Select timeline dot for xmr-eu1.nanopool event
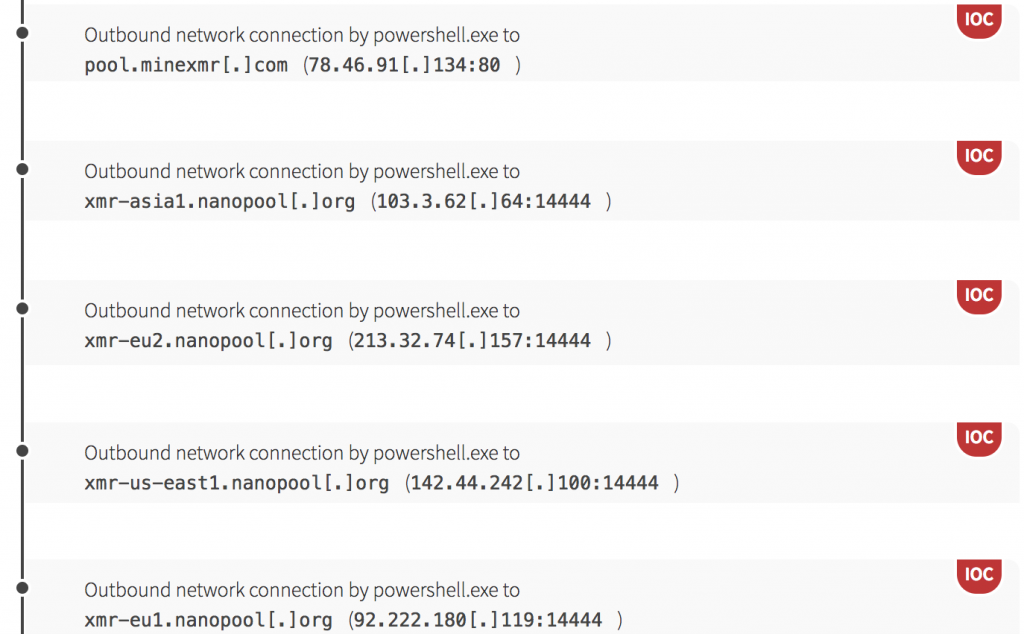 (x=22, y=588)
